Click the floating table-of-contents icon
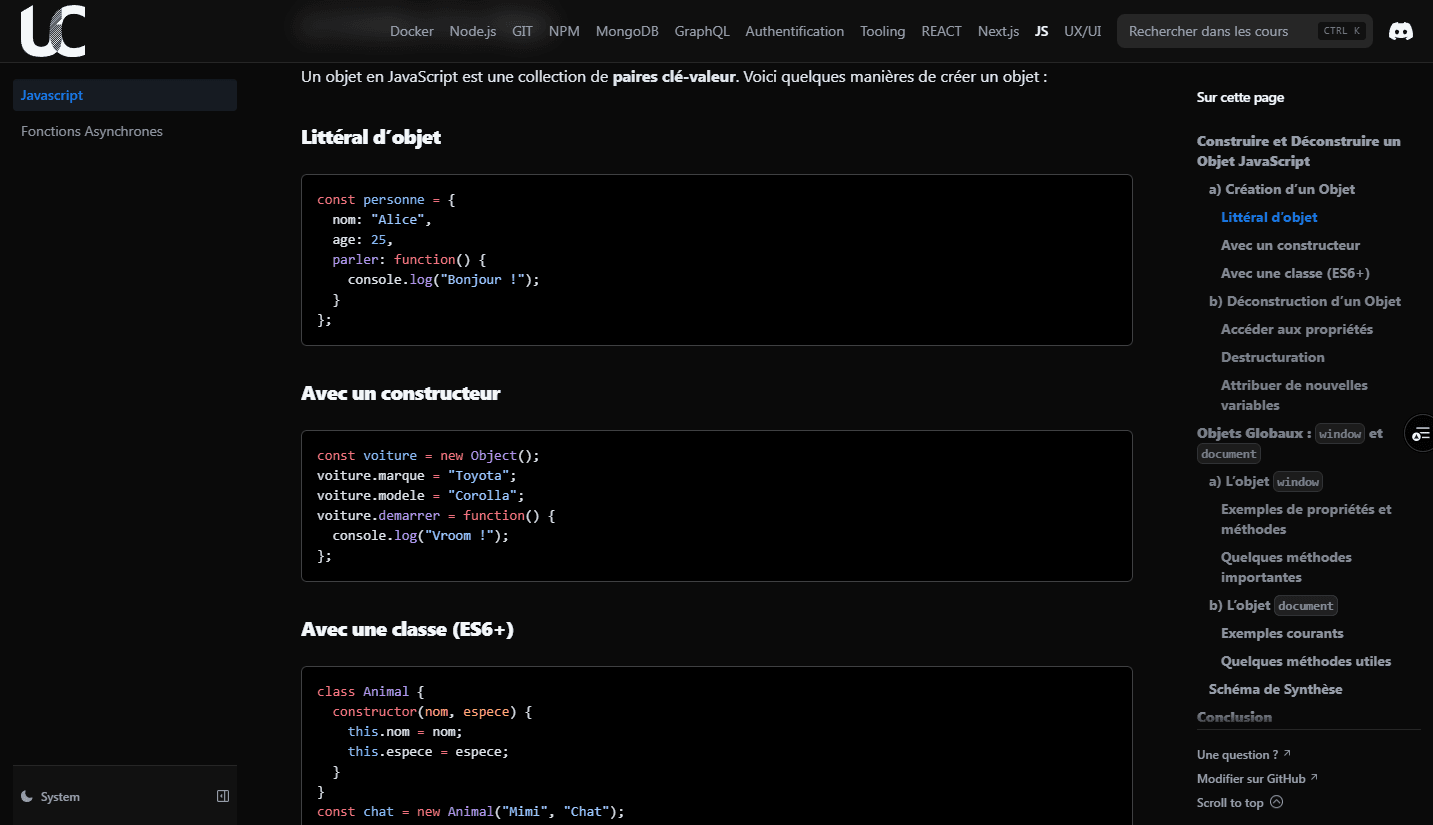This screenshot has width=1433, height=825. [1420, 433]
